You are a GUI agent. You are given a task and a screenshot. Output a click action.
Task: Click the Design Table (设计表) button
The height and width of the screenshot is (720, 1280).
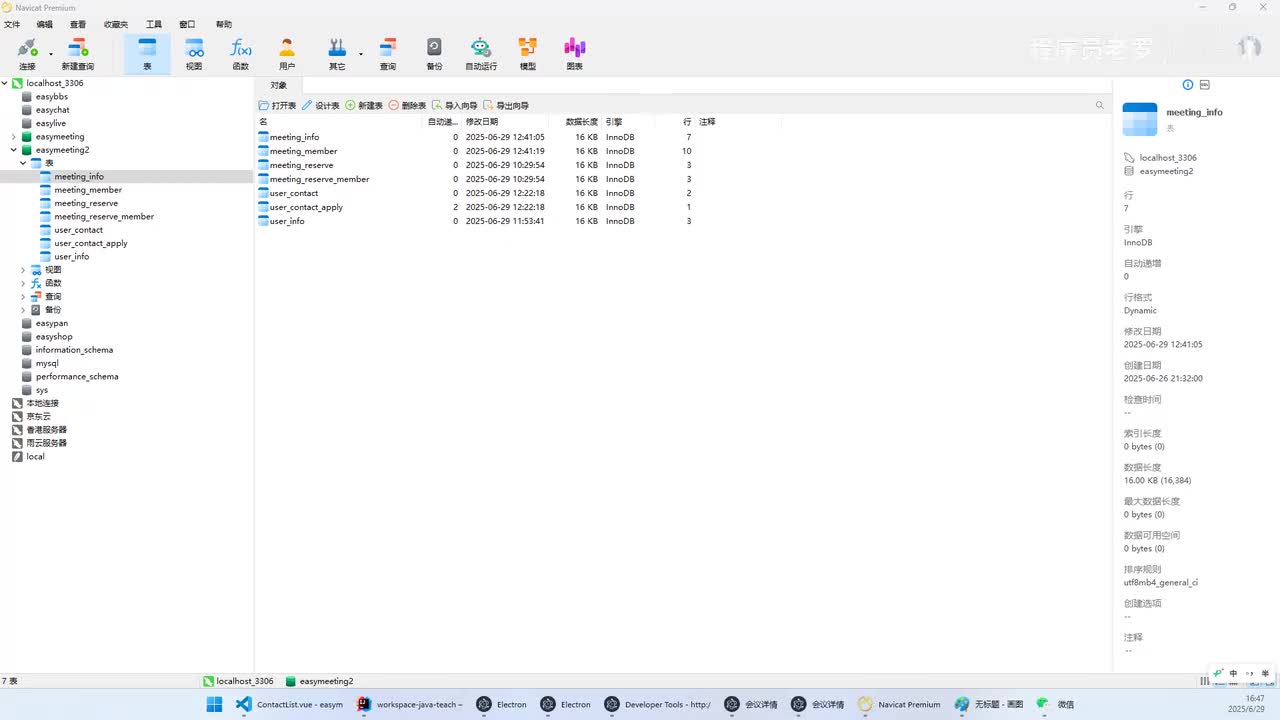321,105
